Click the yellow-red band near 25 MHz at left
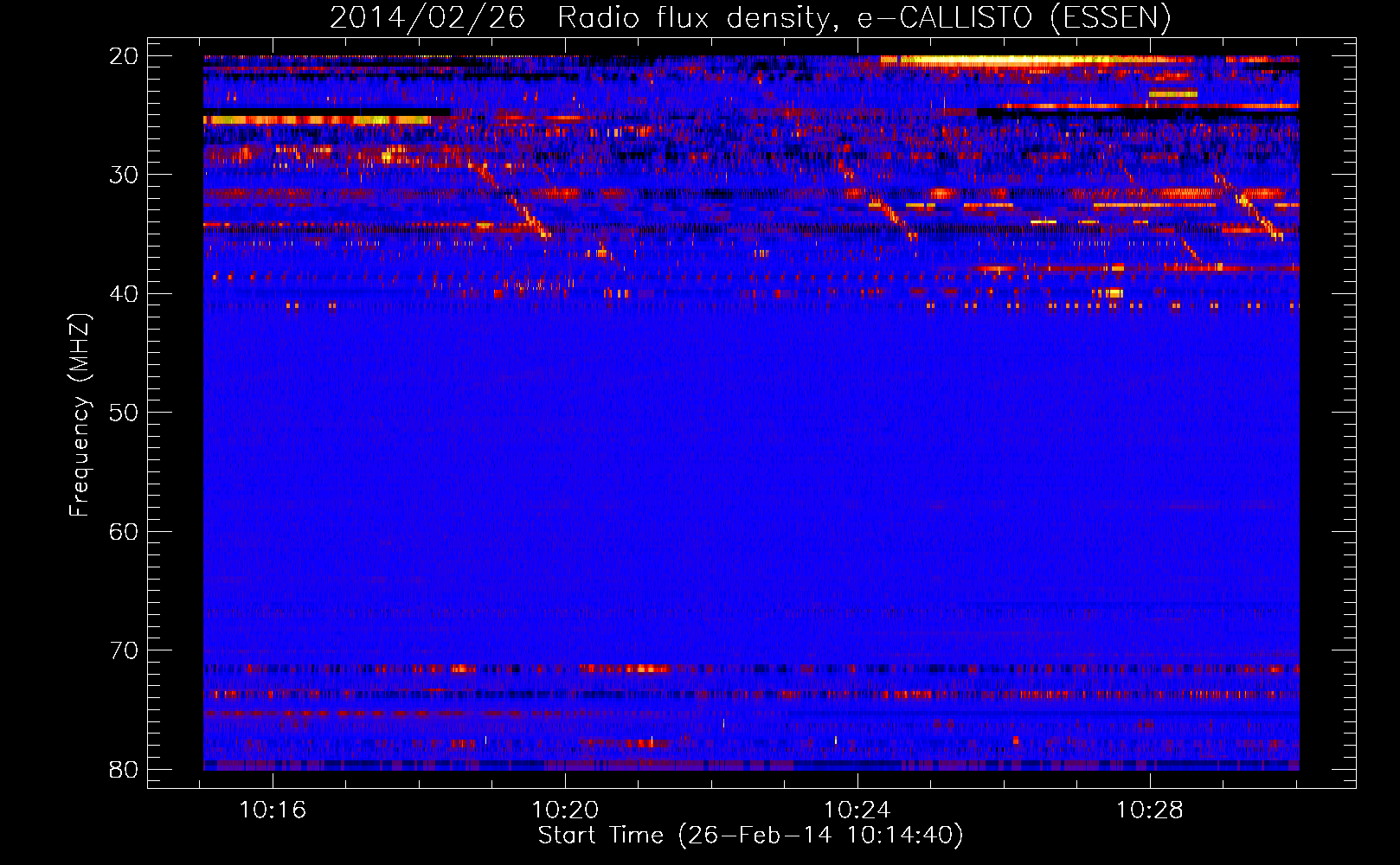 click(x=318, y=119)
